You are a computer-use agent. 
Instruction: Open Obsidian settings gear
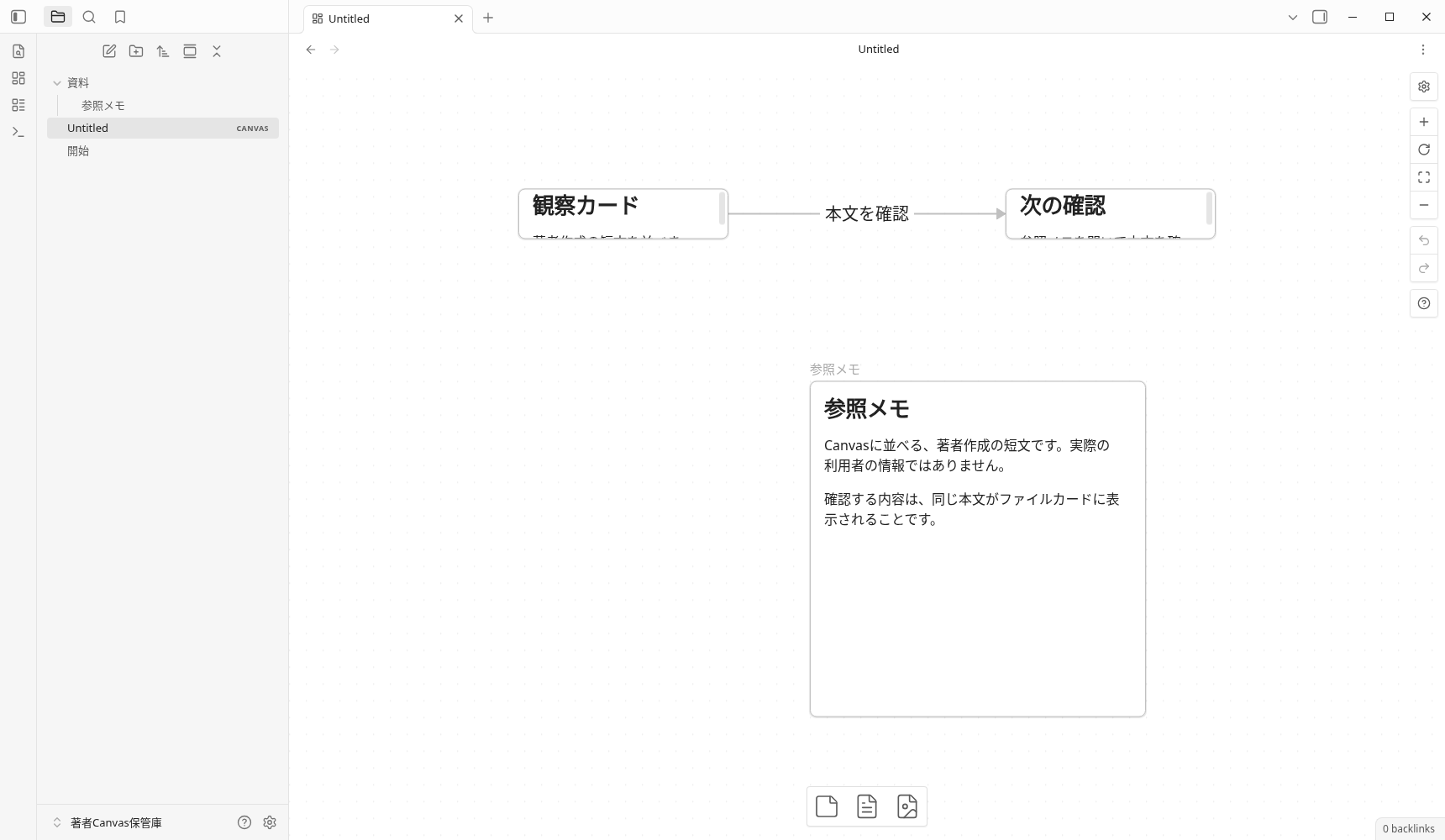coord(270,822)
